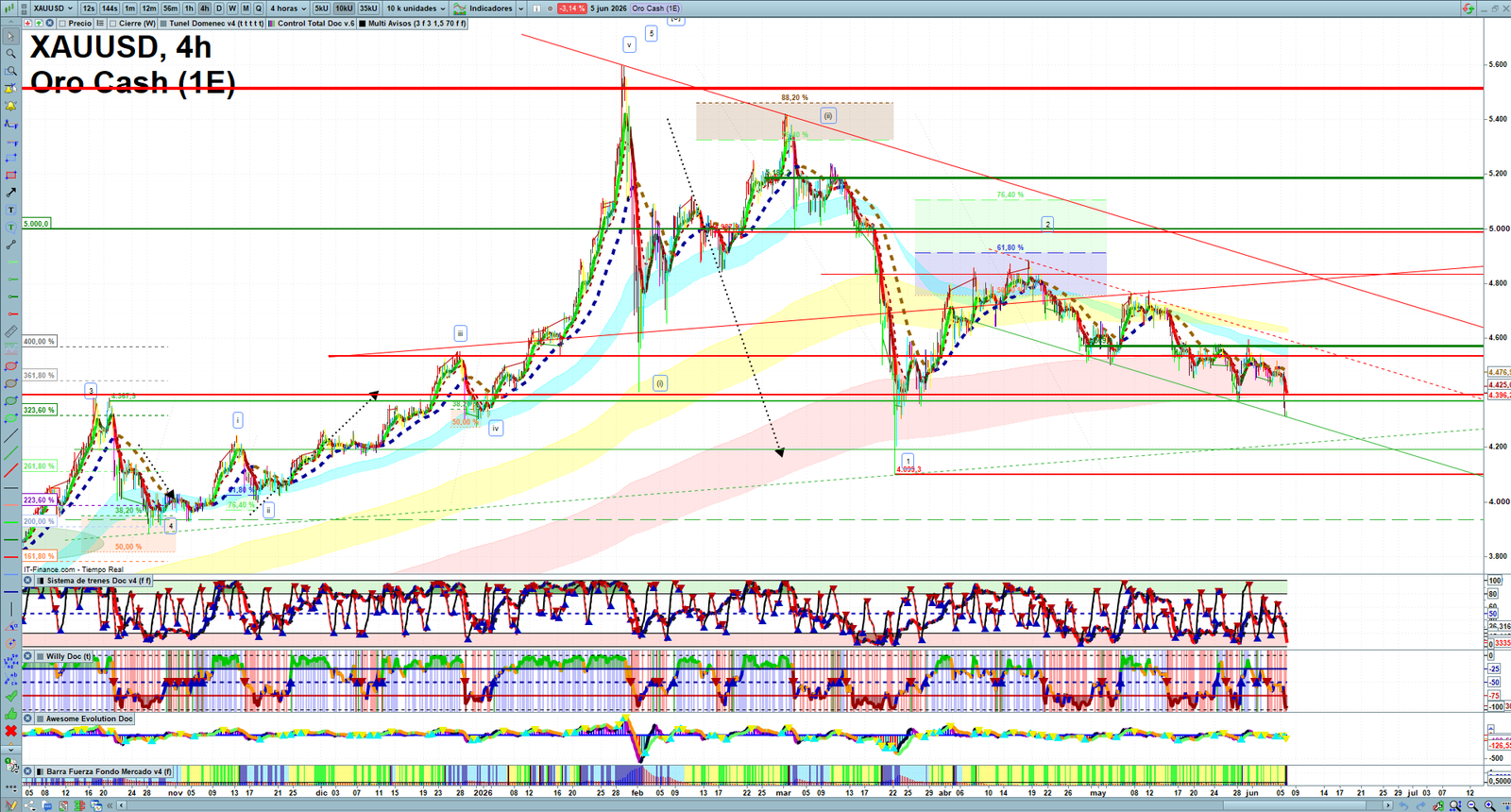Image resolution: width=1511 pixels, height=812 pixels.
Task: Select the red rectangle drawing tool
Action: pyautogui.click(x=11, y=175)
